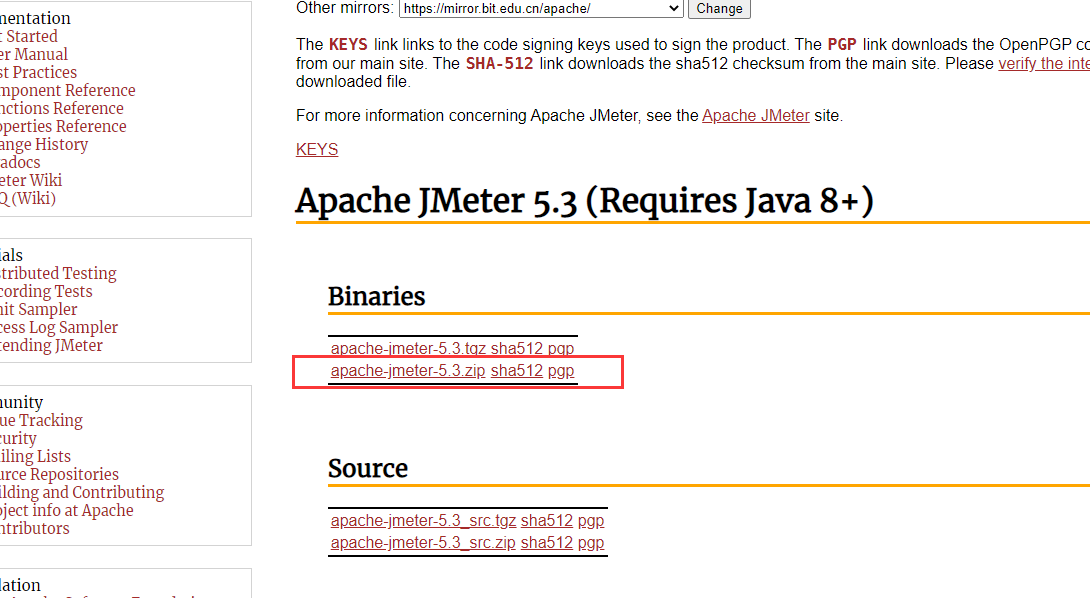Open Source Repositories community link
The image size is (1090, 598).
point(59,474)
